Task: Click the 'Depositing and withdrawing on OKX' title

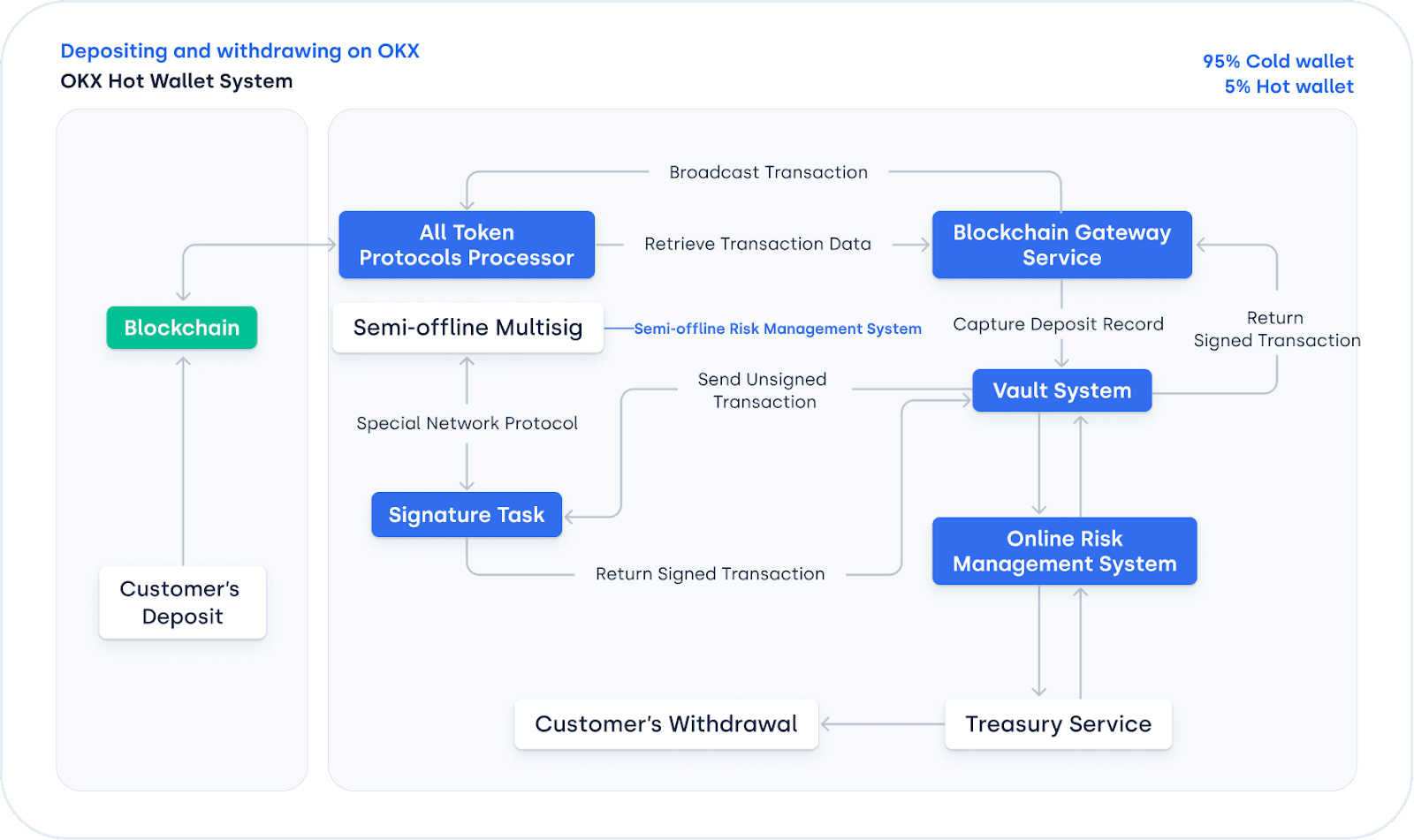Action: click(239, 51)
